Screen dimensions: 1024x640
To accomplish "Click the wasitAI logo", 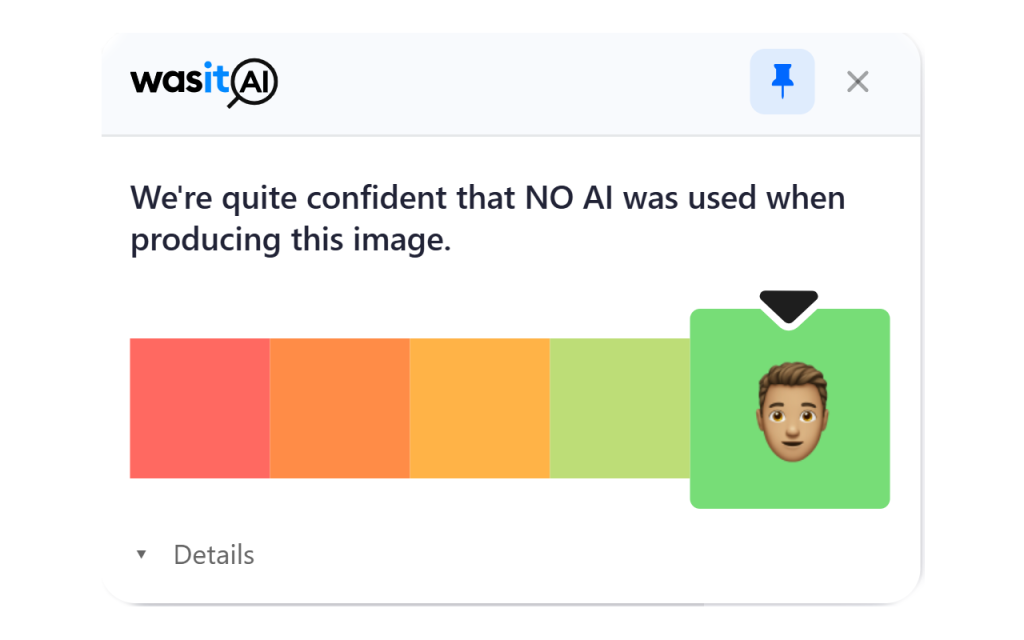I will (204, 83).
